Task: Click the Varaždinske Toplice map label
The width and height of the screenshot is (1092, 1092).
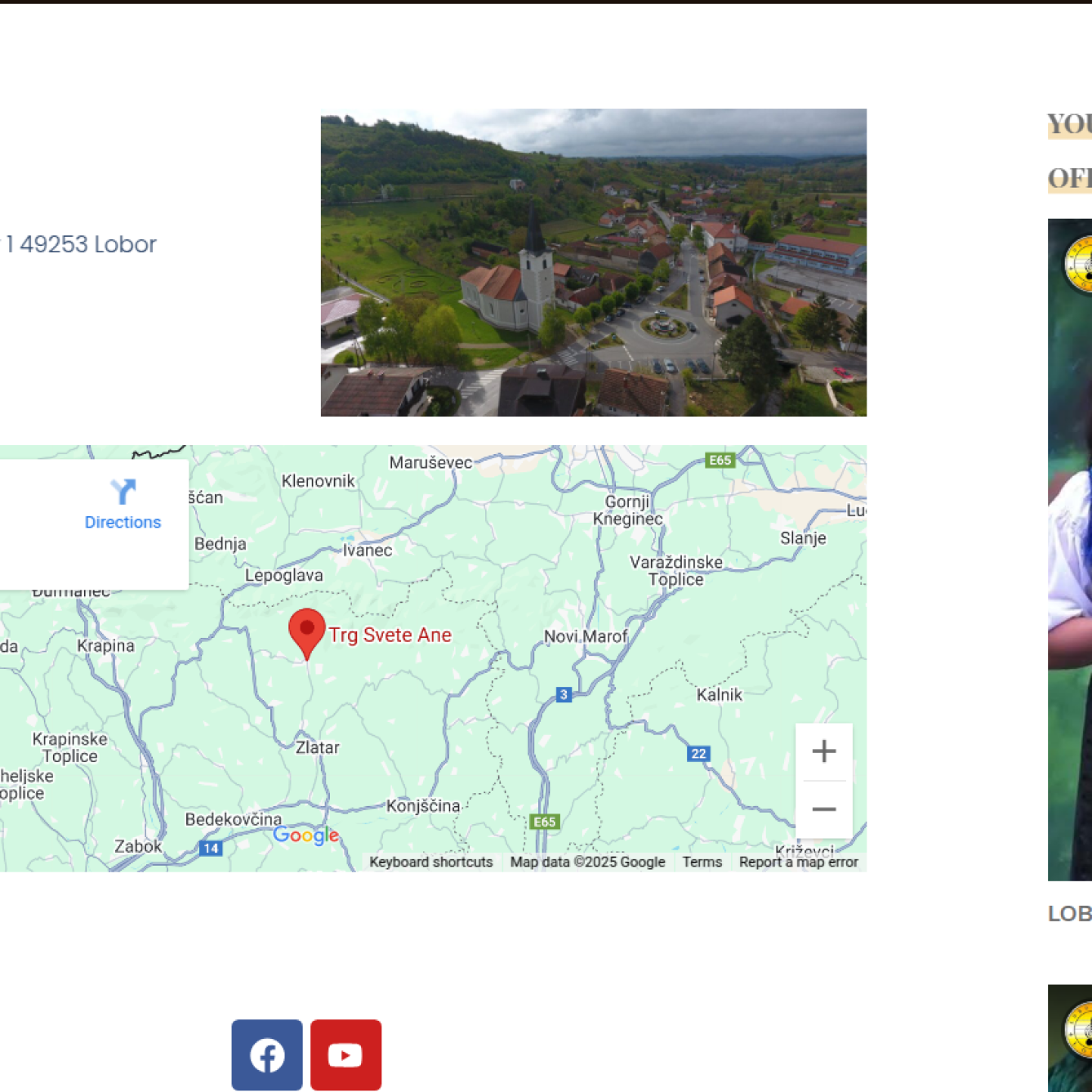Action: 675,571
